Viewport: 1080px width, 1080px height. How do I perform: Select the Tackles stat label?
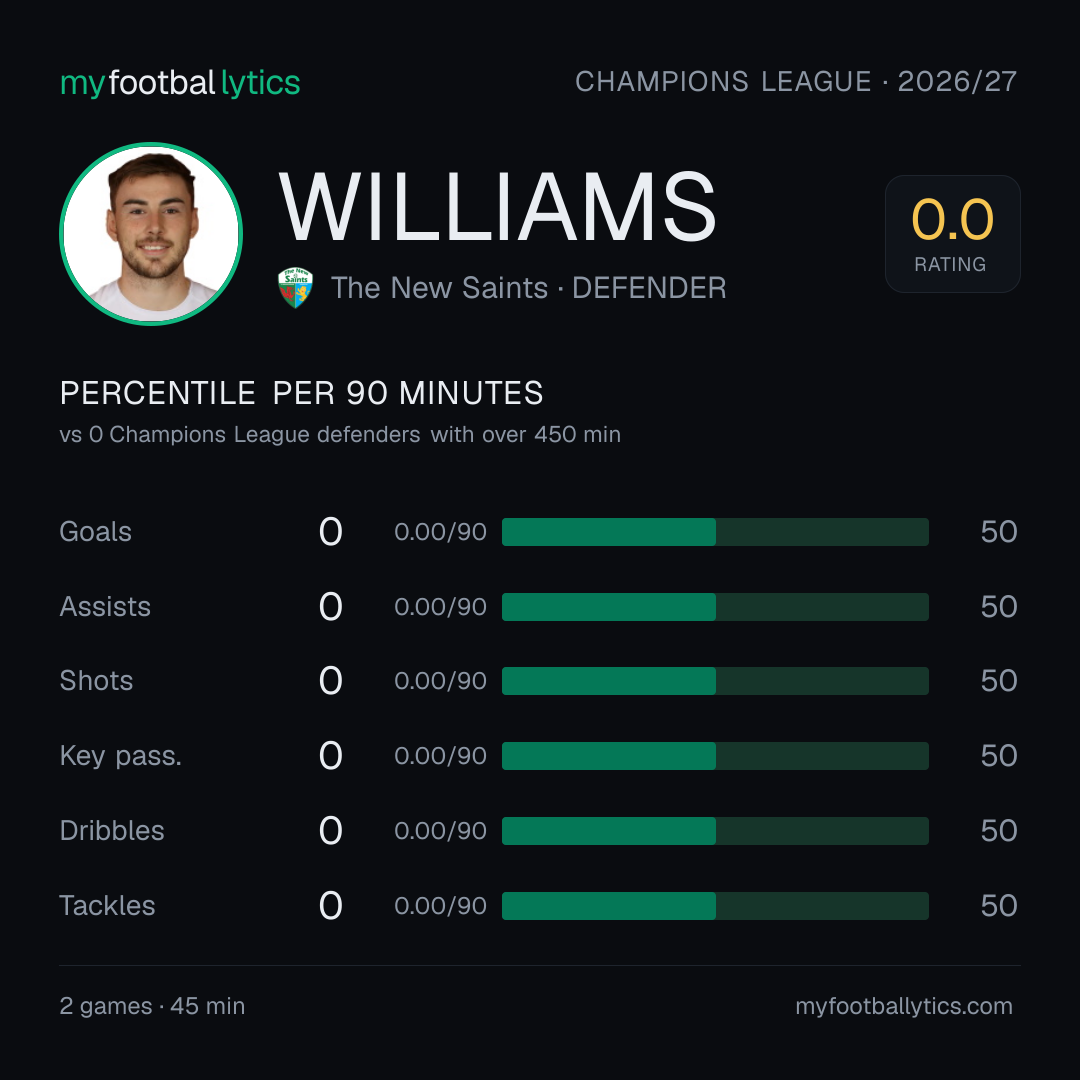tap(107, 906)
